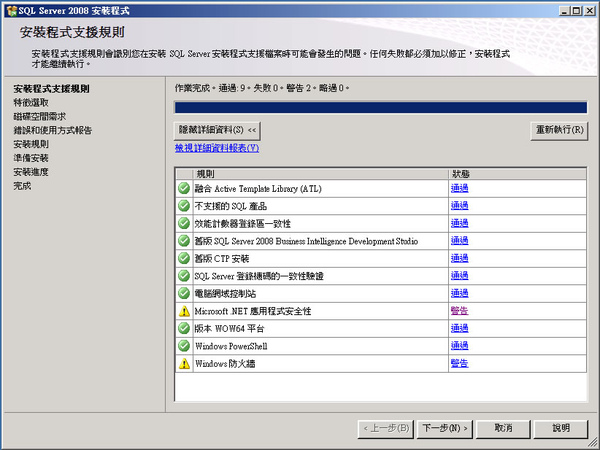Click the SQL Server 2008 setup title bar icon
This screenshot has width=600, height=450.
[x=12, y=11]
